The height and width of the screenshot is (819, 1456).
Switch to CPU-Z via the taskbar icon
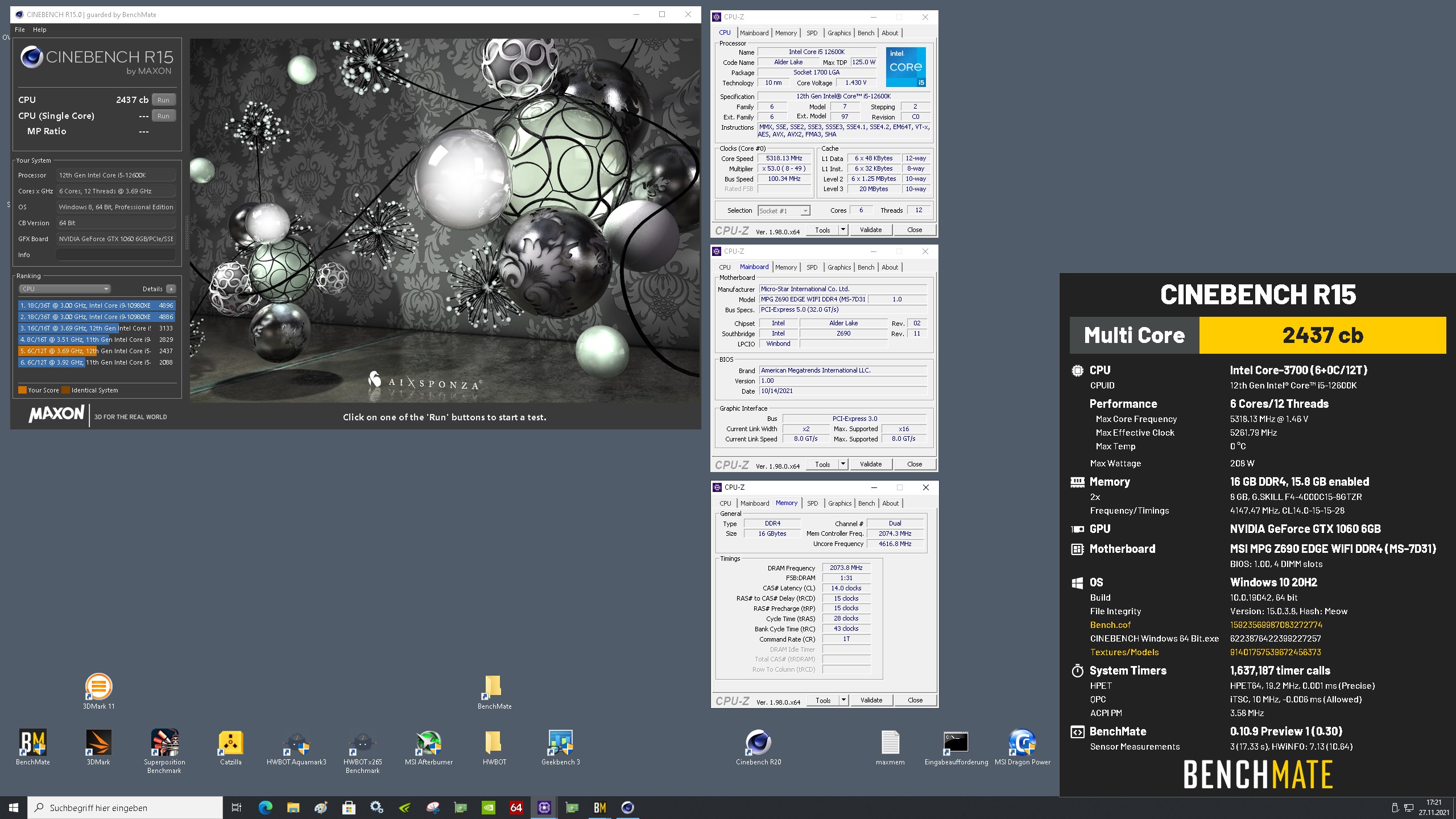pyautogui.click(x=544, y=807)
